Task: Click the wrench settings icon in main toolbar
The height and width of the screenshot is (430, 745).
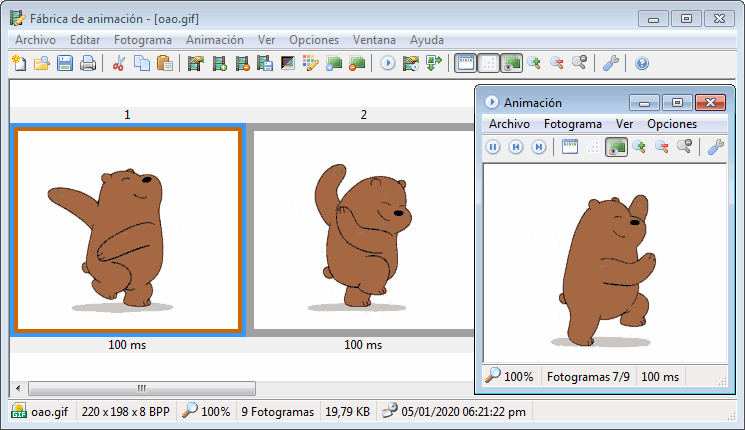Action: (611, 63)
